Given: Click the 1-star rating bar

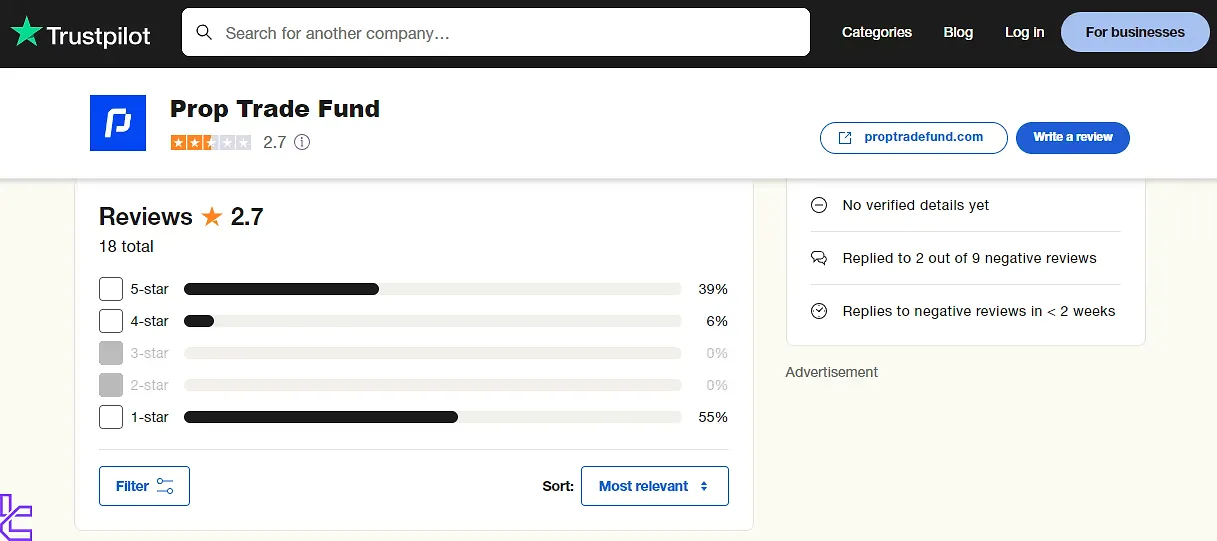Looking at the screenshot, I should (432, 417).
